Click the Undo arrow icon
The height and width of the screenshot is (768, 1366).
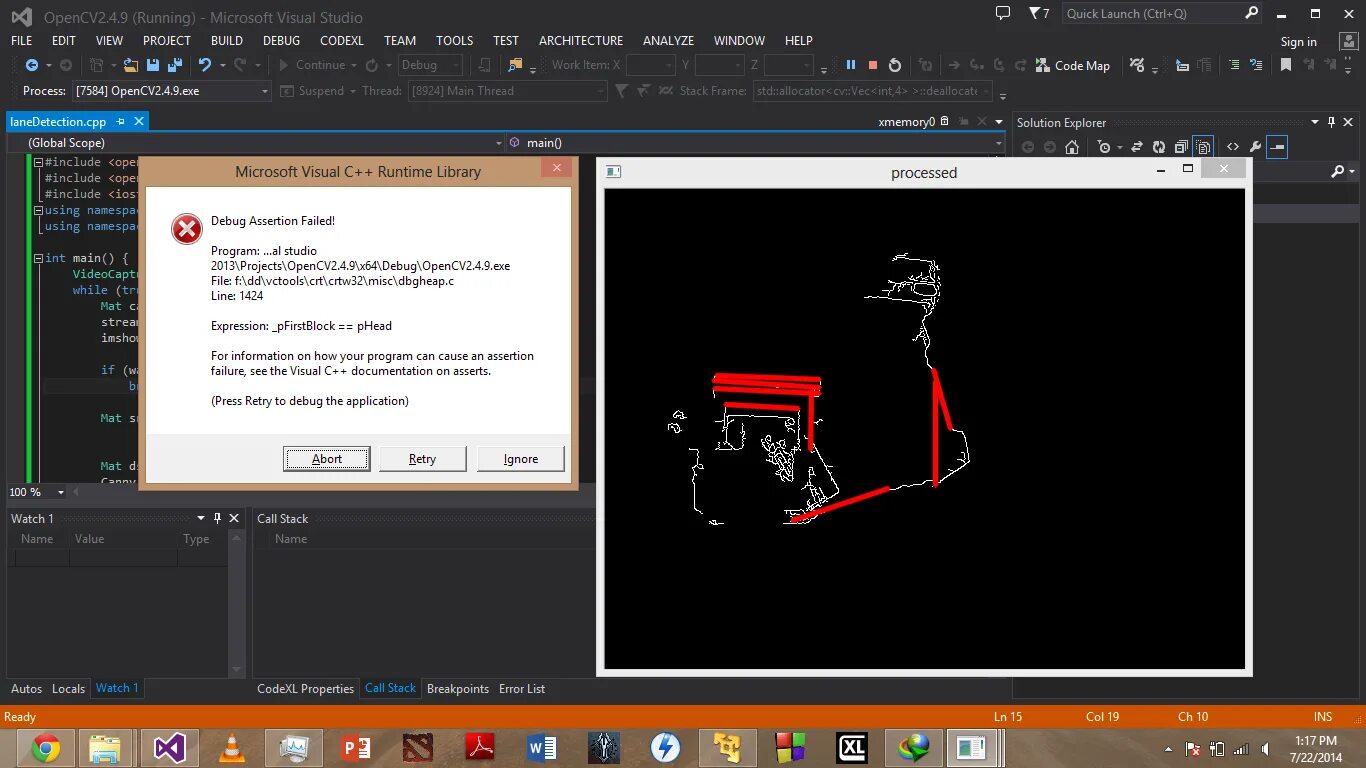204,65
